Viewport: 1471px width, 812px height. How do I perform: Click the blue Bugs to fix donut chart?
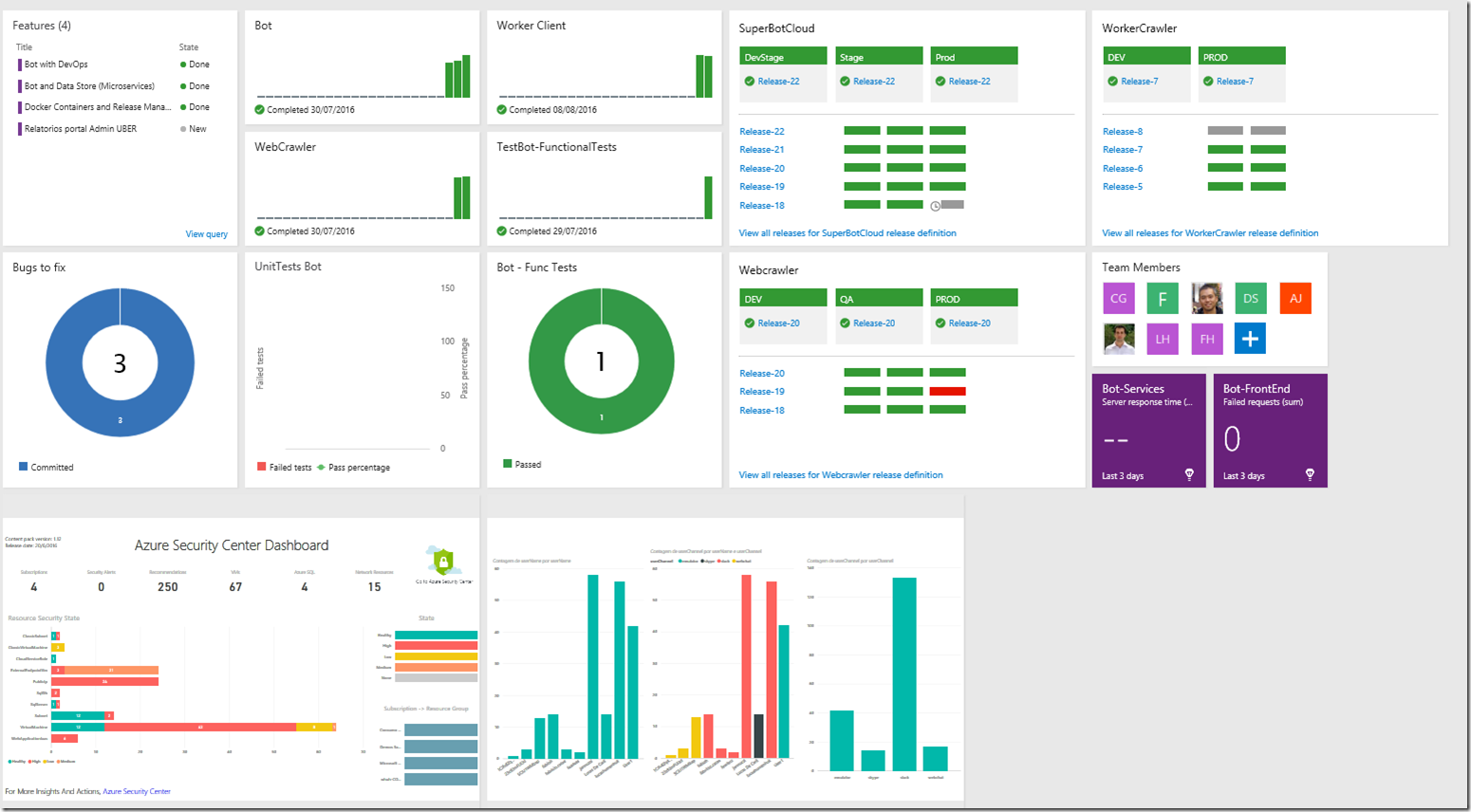[120, 362]
